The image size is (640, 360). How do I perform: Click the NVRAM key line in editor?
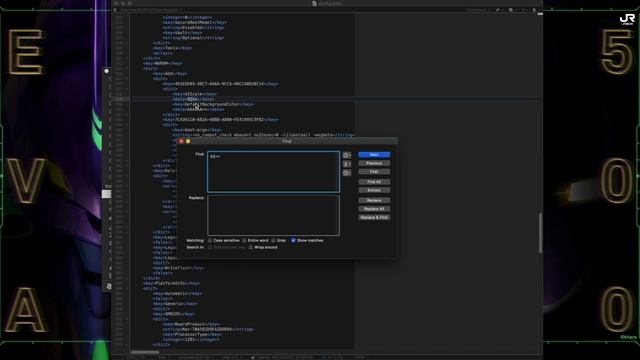coord(163,63)
